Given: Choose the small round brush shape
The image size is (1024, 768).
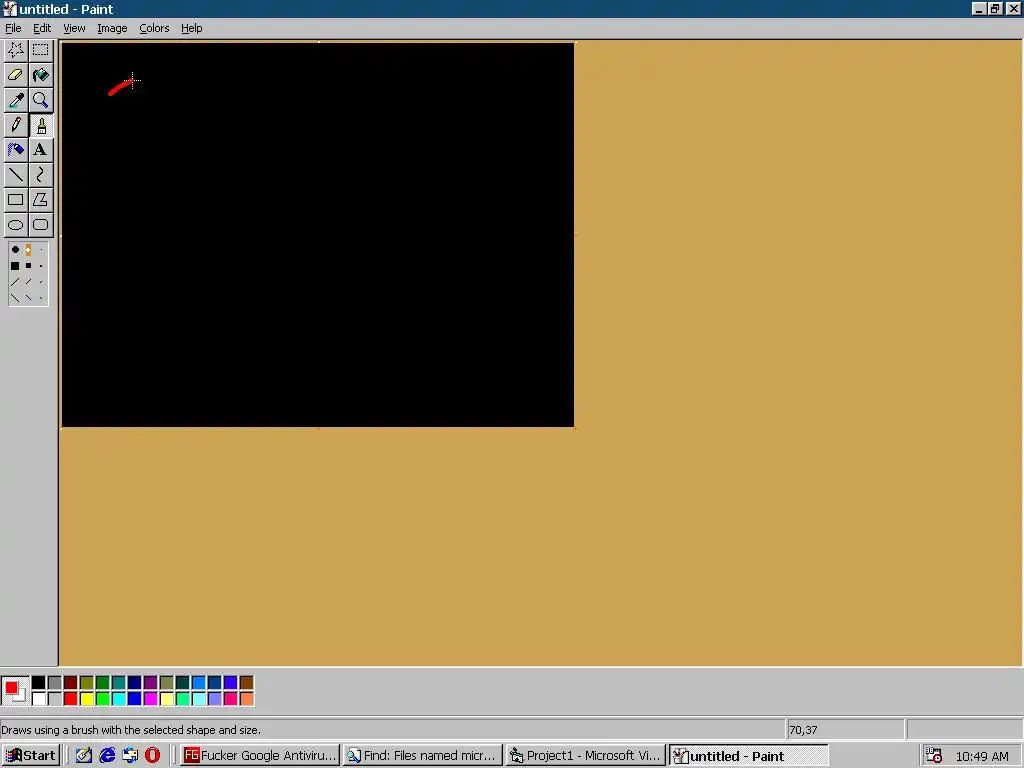Looking at the screenshot, I should point(41,249).
